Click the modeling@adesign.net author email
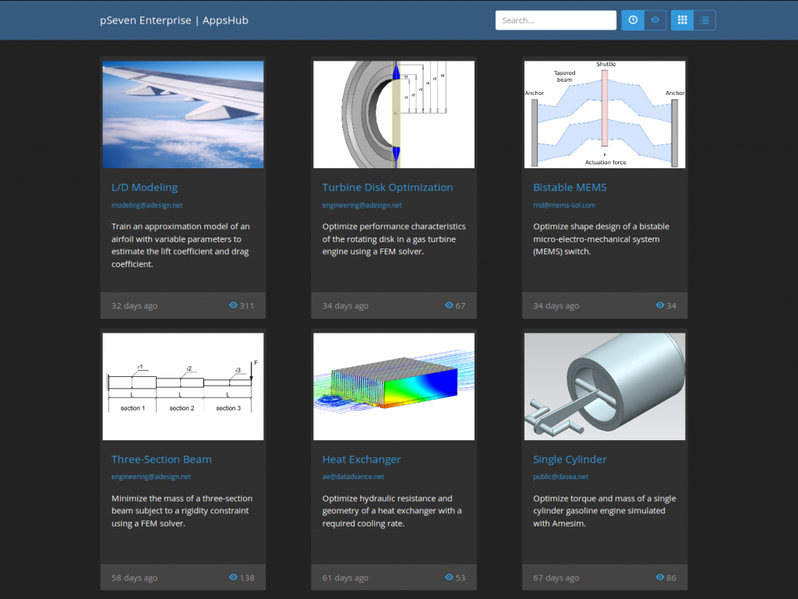 pos(146,205)
